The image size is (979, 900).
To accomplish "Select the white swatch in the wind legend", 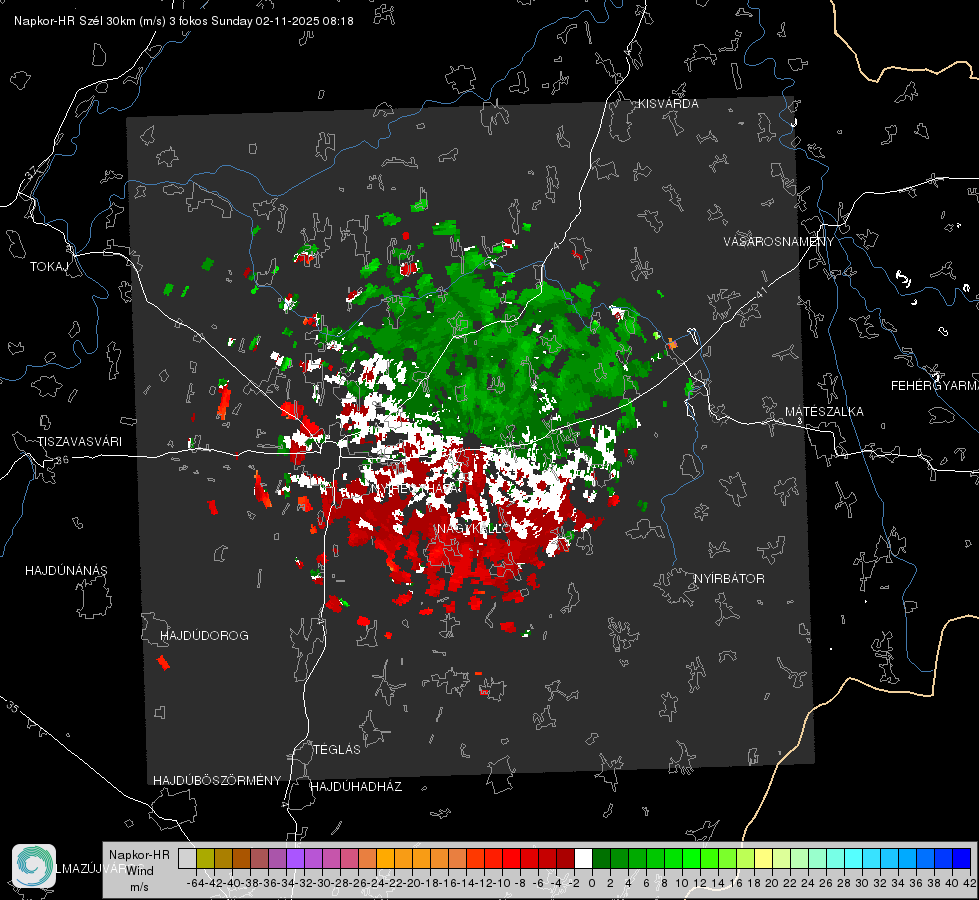I will click(x=583, y=858).
